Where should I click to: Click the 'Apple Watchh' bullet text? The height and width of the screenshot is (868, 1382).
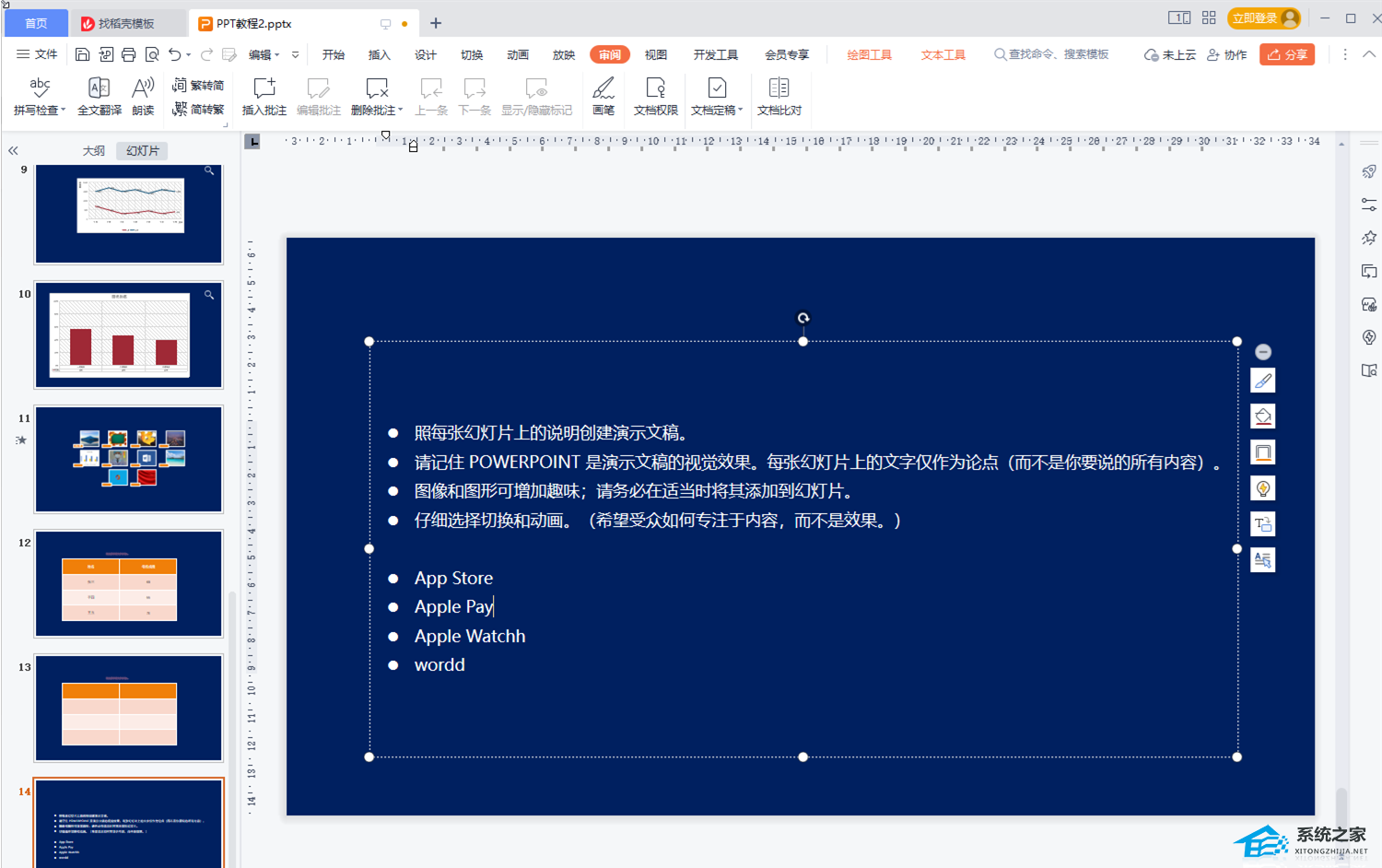point(470,636)
